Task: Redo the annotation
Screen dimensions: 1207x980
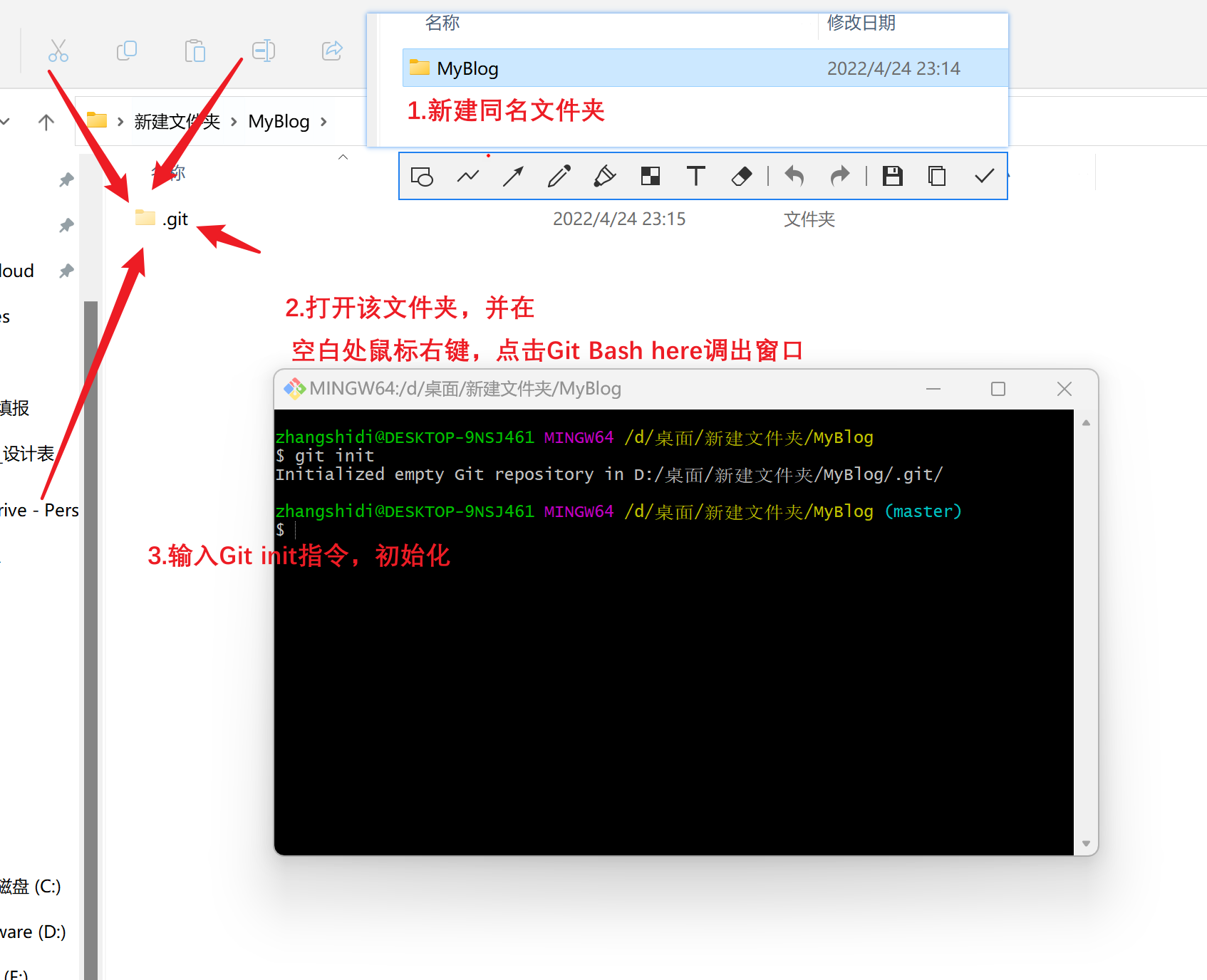Action: point(840,176)
